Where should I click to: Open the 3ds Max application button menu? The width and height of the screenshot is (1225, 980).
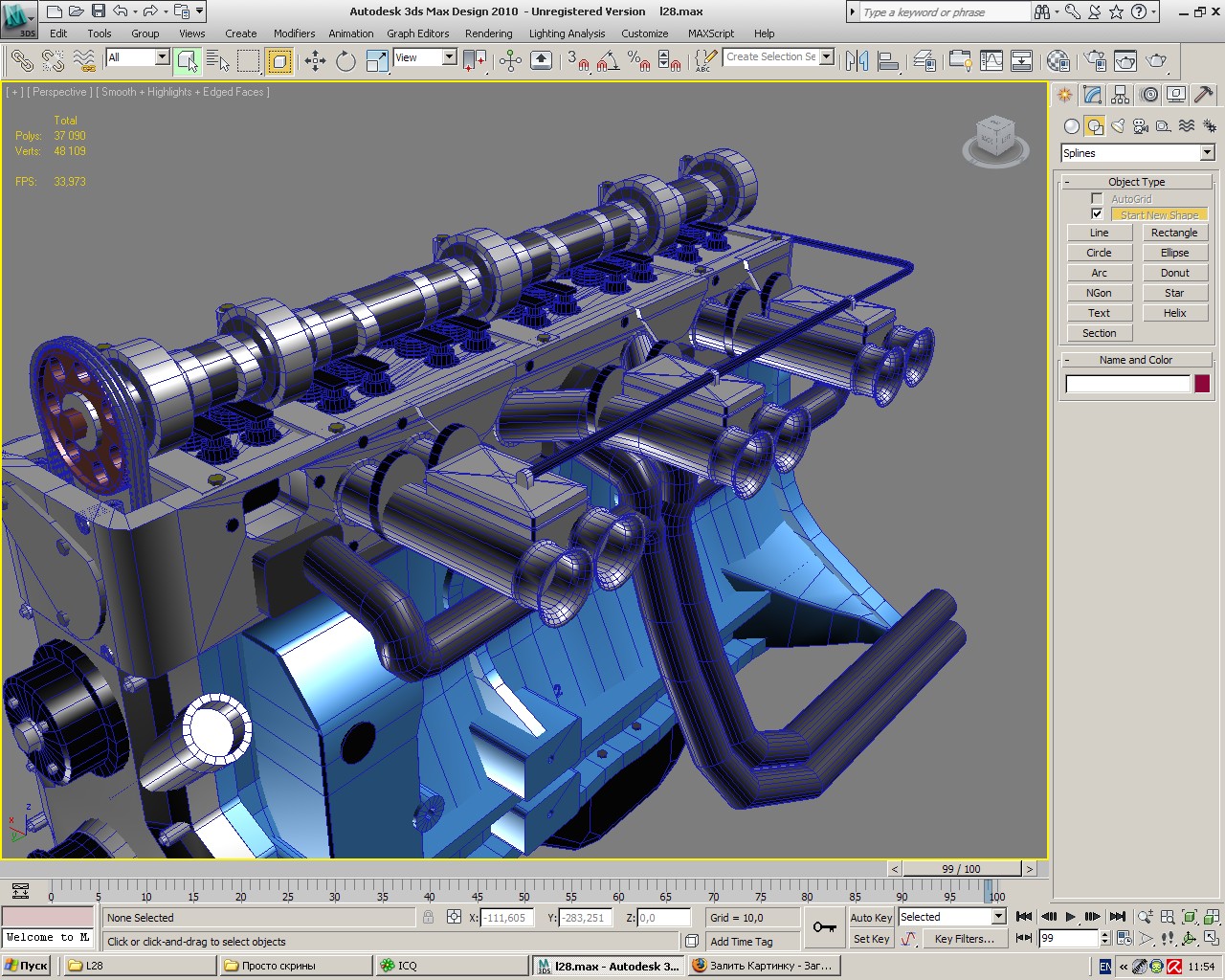click(x=18, y=19)
